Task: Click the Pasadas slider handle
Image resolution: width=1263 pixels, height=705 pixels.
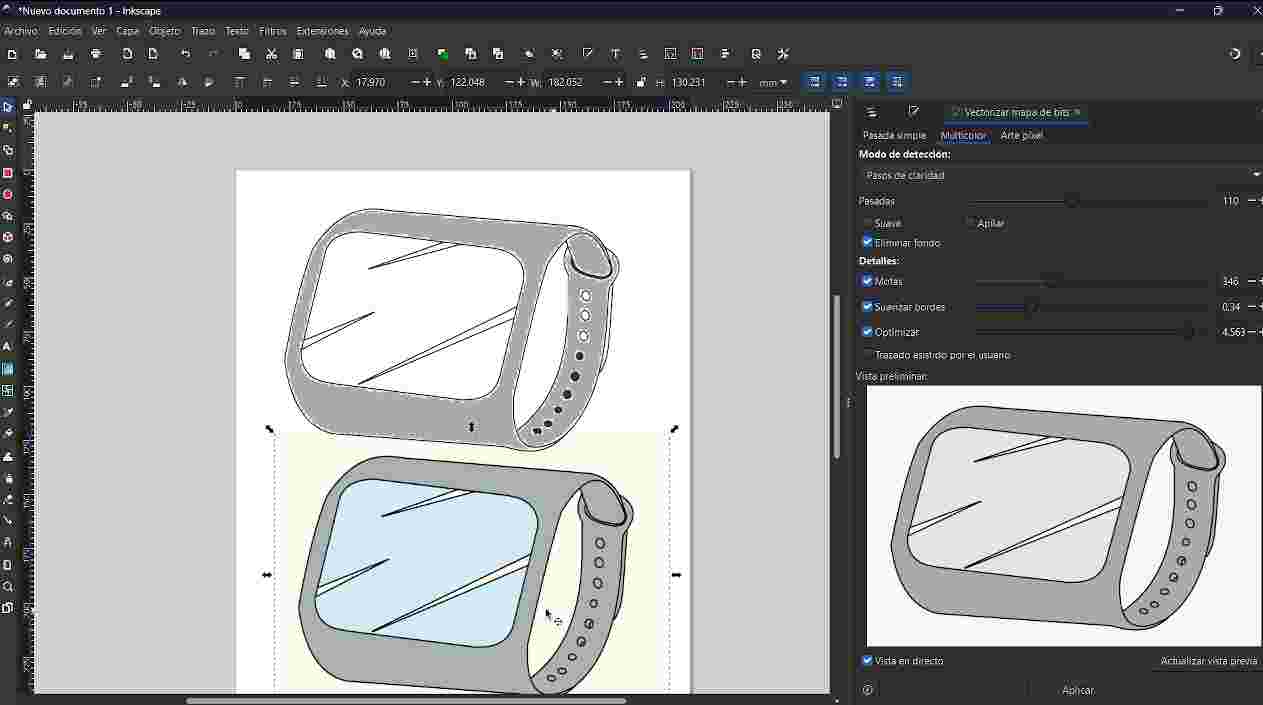Action: pyautogui.click(x=1072, y=201)
